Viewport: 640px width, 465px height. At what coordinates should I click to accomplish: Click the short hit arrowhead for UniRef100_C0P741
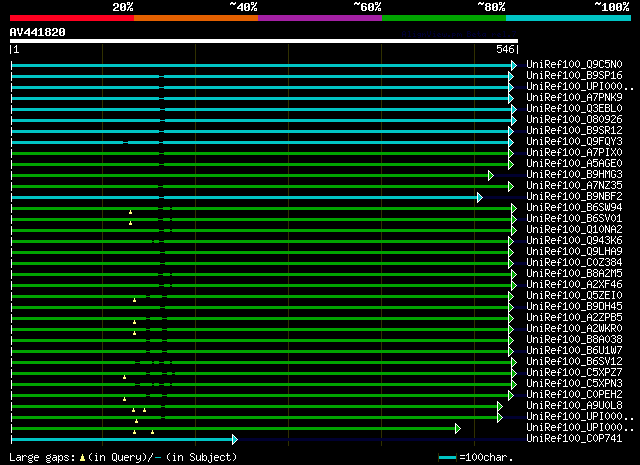click(x=234, y=439)
